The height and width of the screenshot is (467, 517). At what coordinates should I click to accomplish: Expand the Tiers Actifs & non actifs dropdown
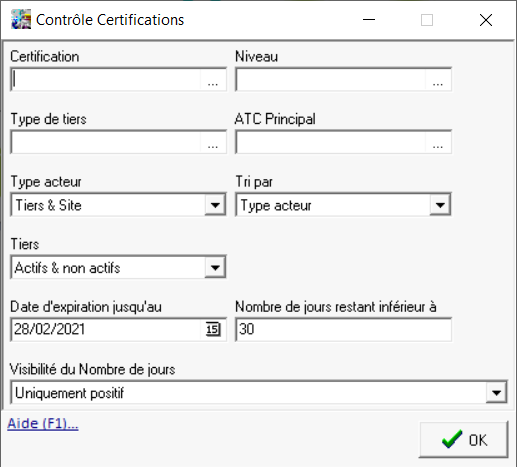click(x=215, y=267)
